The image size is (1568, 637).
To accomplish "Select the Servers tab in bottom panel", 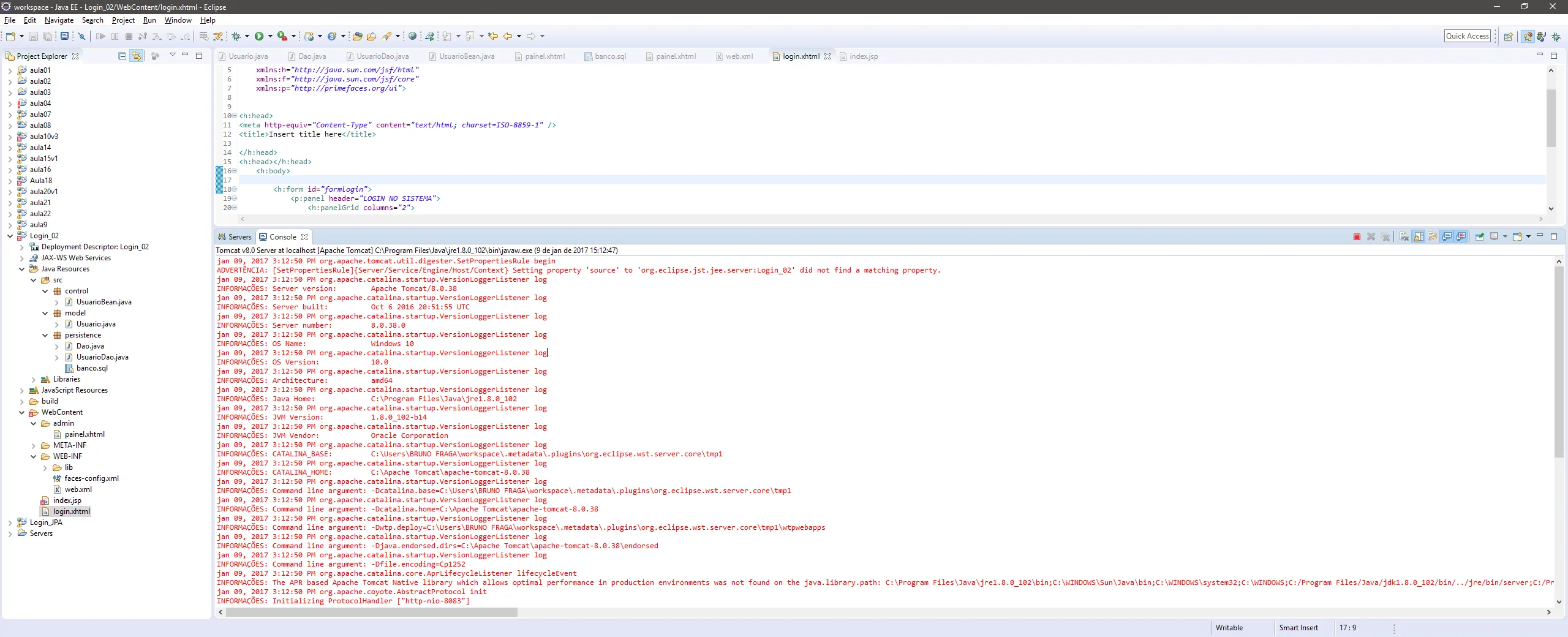I will [235, 237].
